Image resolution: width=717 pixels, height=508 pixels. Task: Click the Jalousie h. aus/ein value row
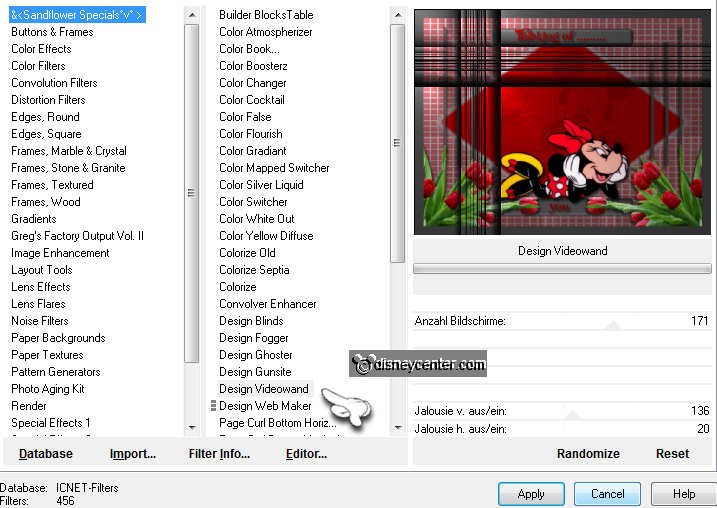pos(562,429)
